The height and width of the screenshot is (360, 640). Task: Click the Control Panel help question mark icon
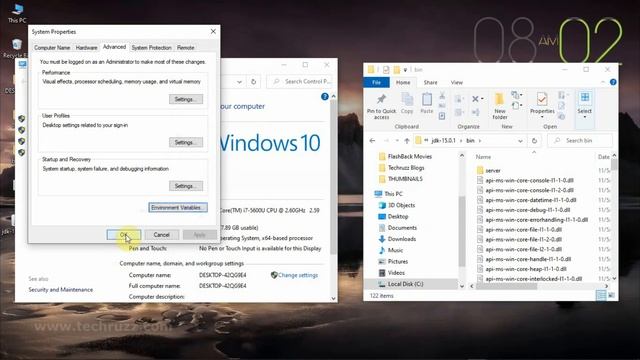(x=325, y=97)
